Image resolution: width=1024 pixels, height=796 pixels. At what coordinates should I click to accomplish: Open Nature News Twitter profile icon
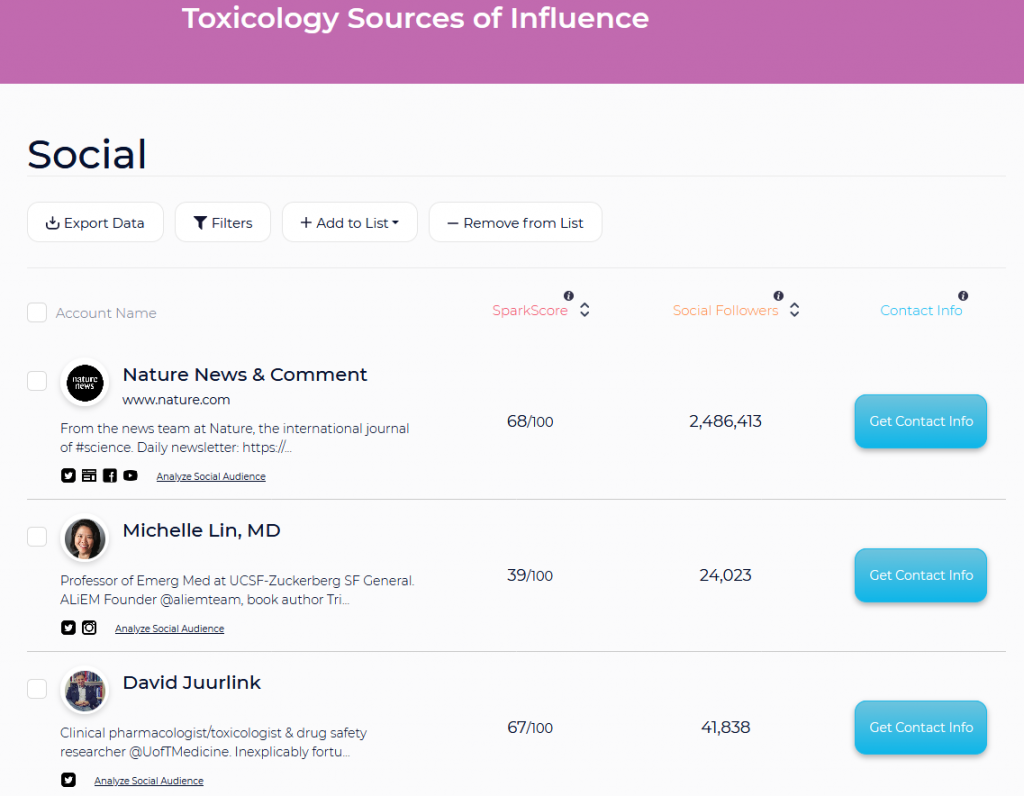point(68,475)
